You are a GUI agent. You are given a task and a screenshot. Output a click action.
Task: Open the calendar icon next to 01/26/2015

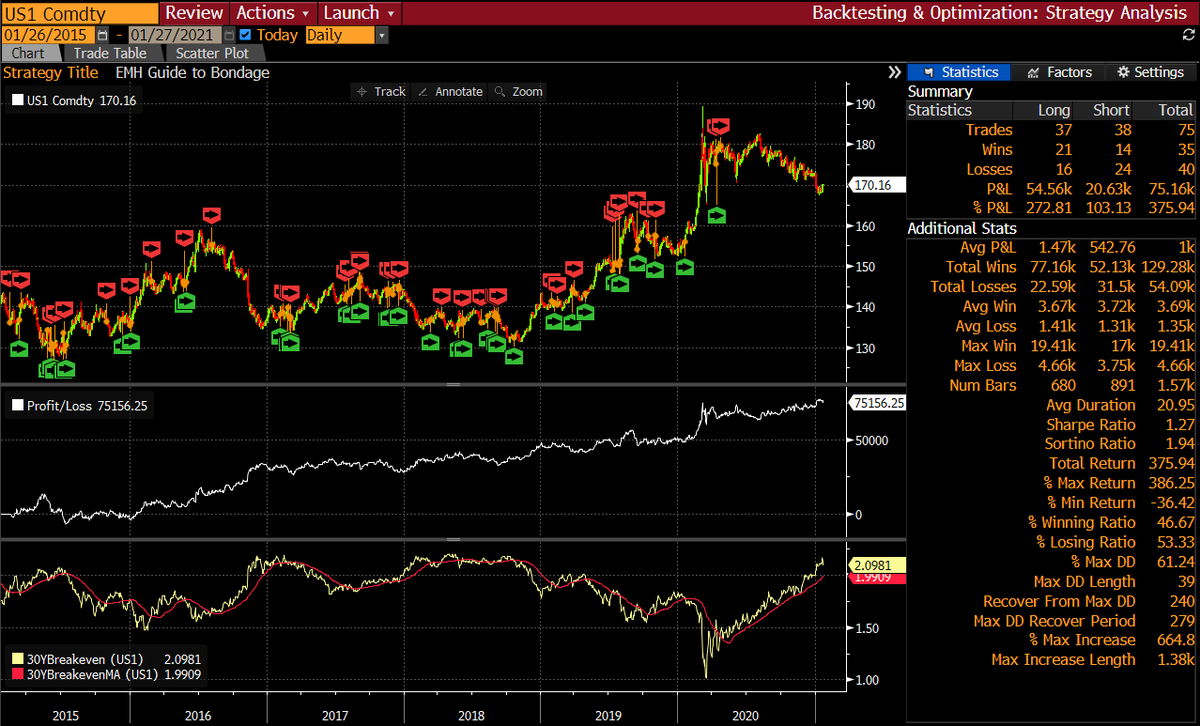click(x=104, y=33)
